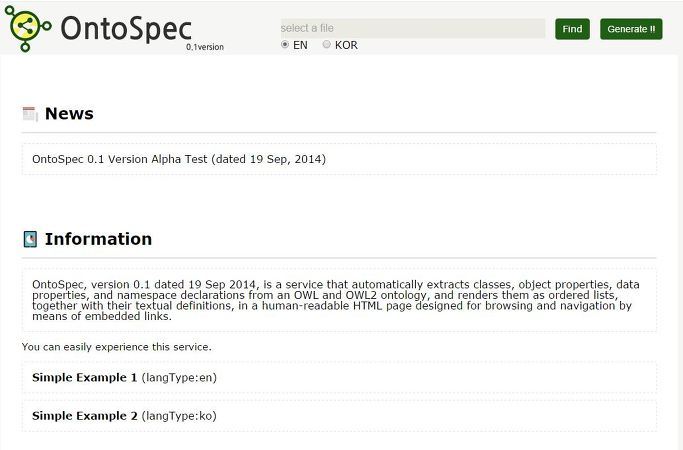Click the newspaper icon beside News
The height and width of the screenshot is (450, 683).
coord(30,114)
